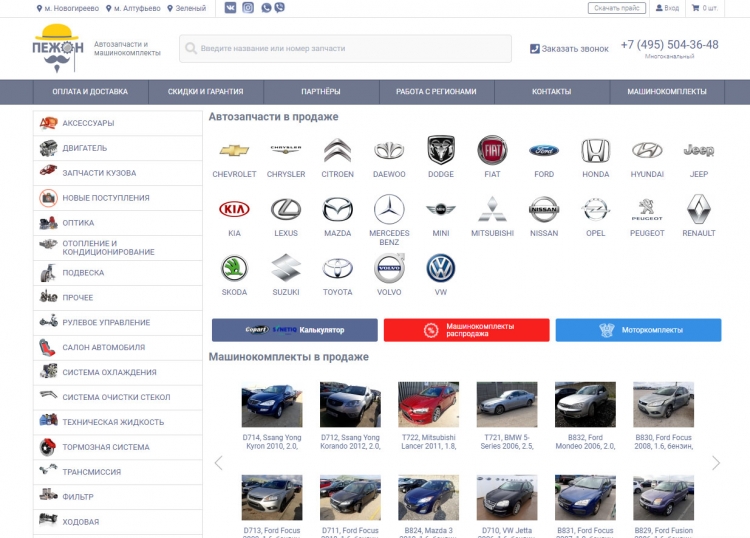
Task: Open the Рулевое управление category
Action: (118, 322)
